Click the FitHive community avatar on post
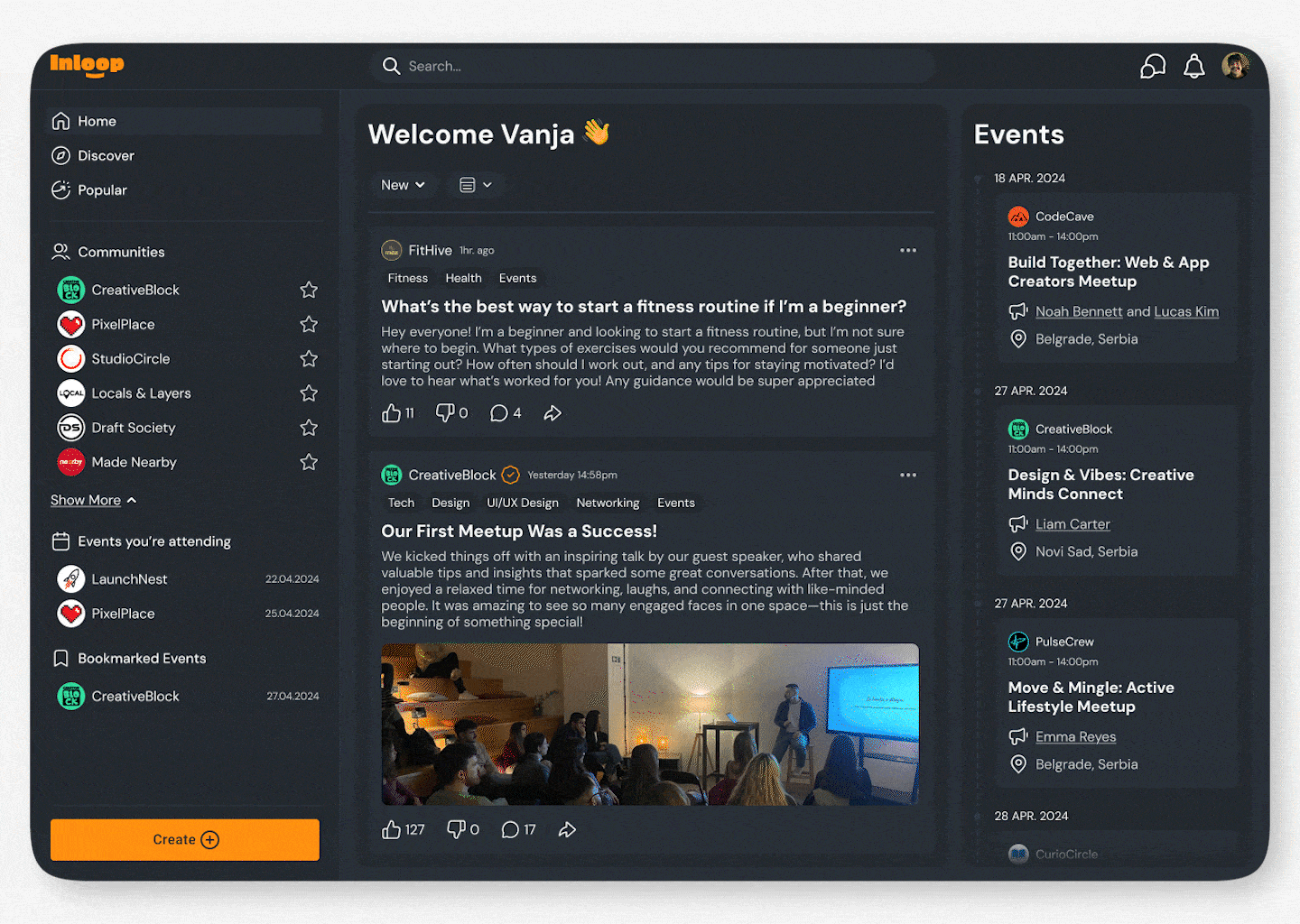The width and height of the screenshot is (1300, 924). 392,251
